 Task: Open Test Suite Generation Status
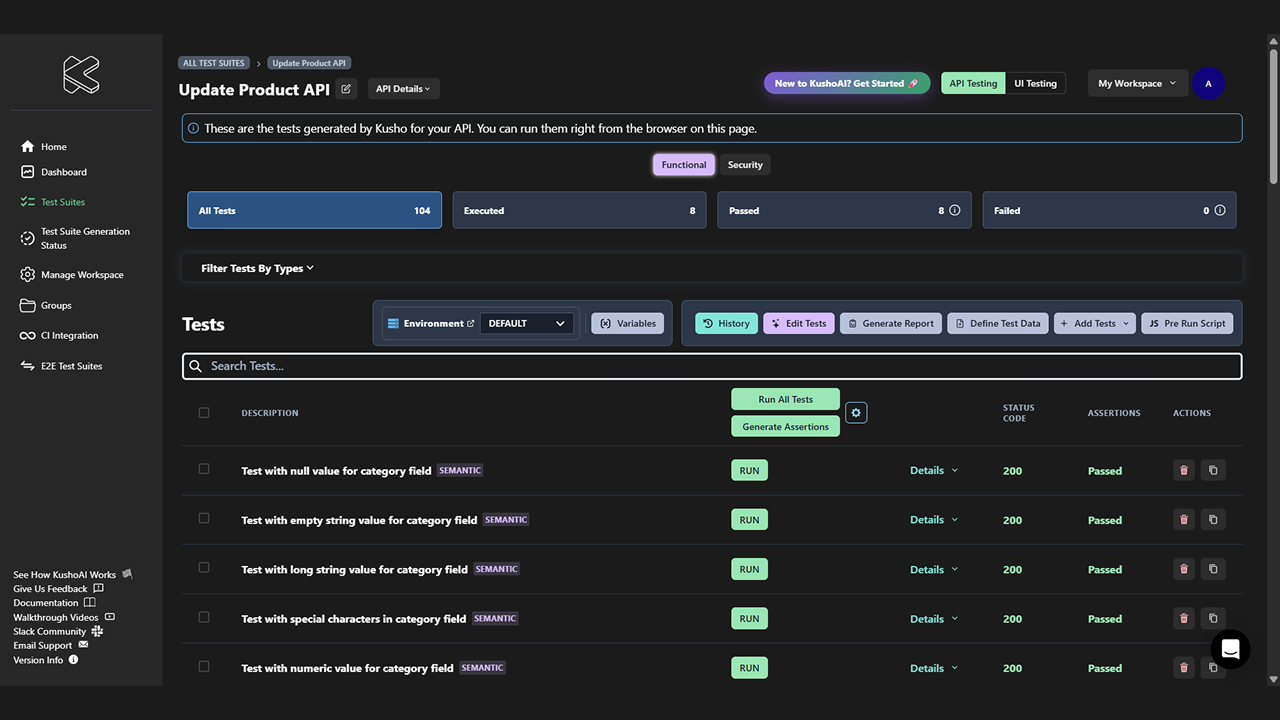76,238
